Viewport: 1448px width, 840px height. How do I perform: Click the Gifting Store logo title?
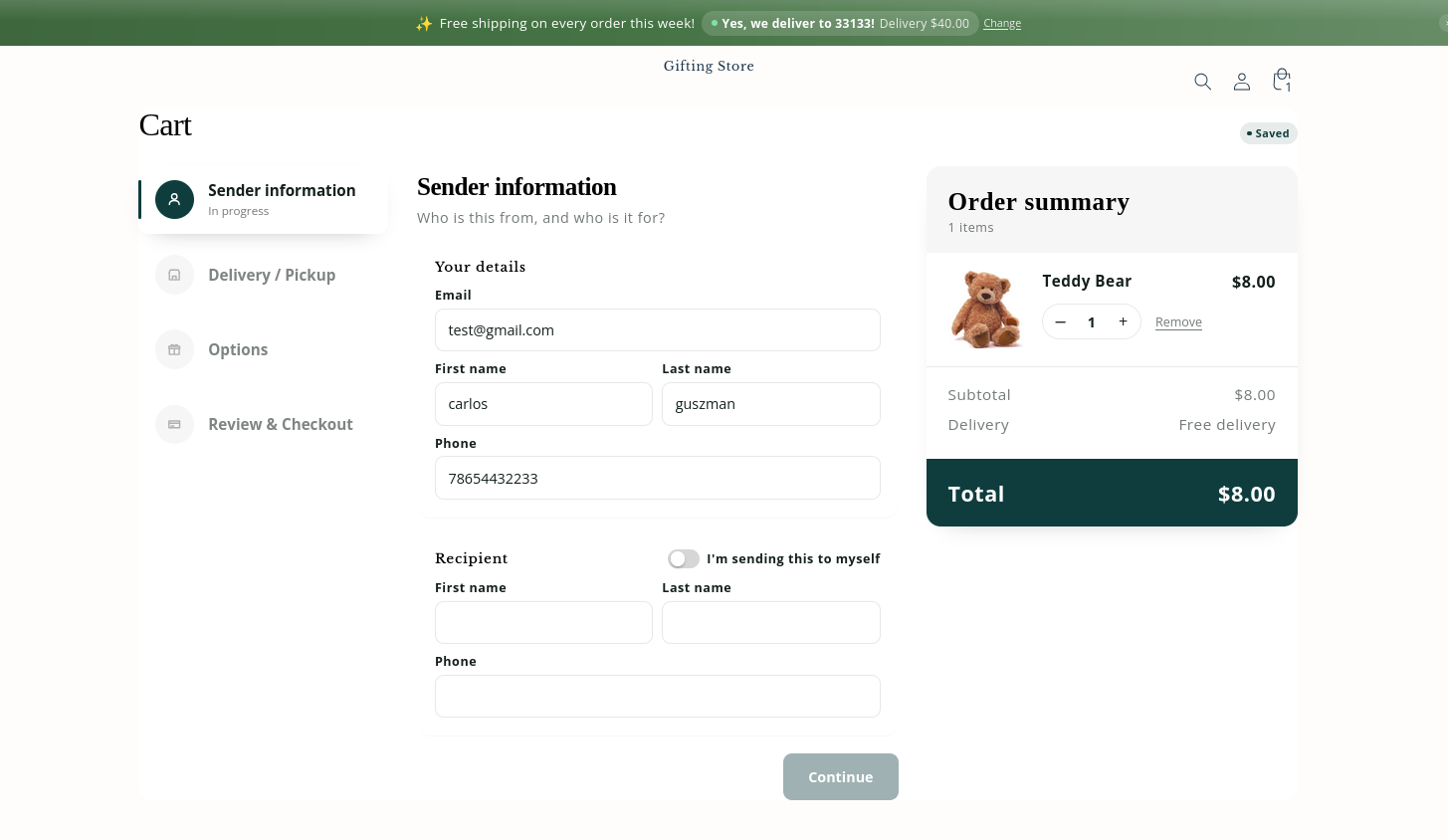709,66
